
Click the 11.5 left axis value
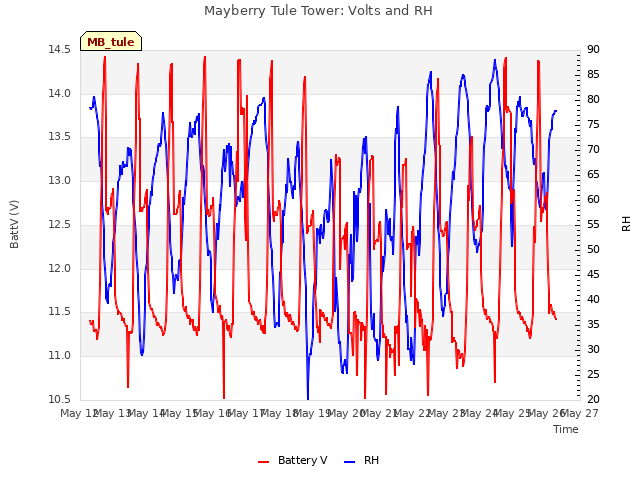[59, 312]
